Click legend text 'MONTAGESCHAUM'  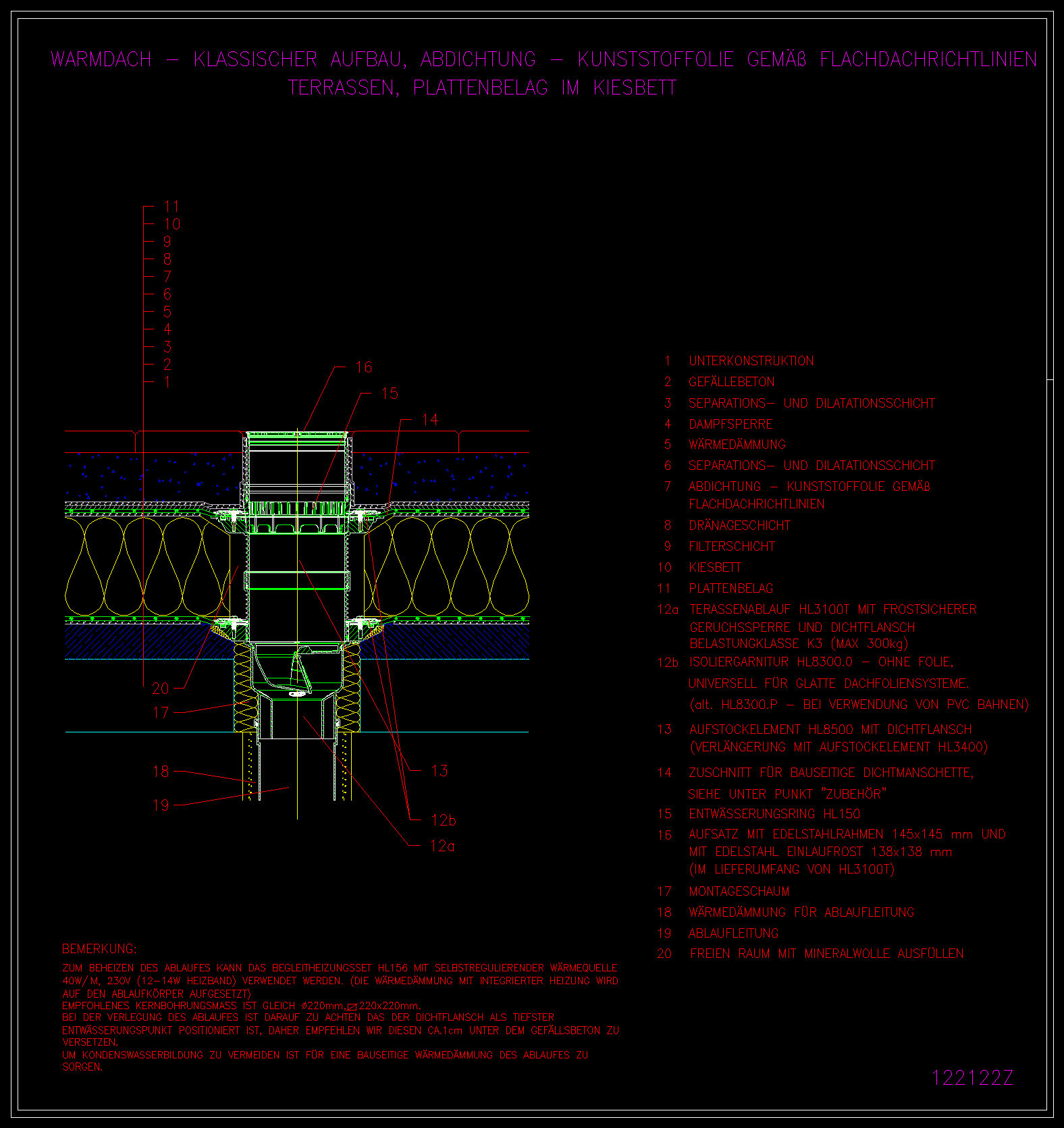(x=739, y=892)
